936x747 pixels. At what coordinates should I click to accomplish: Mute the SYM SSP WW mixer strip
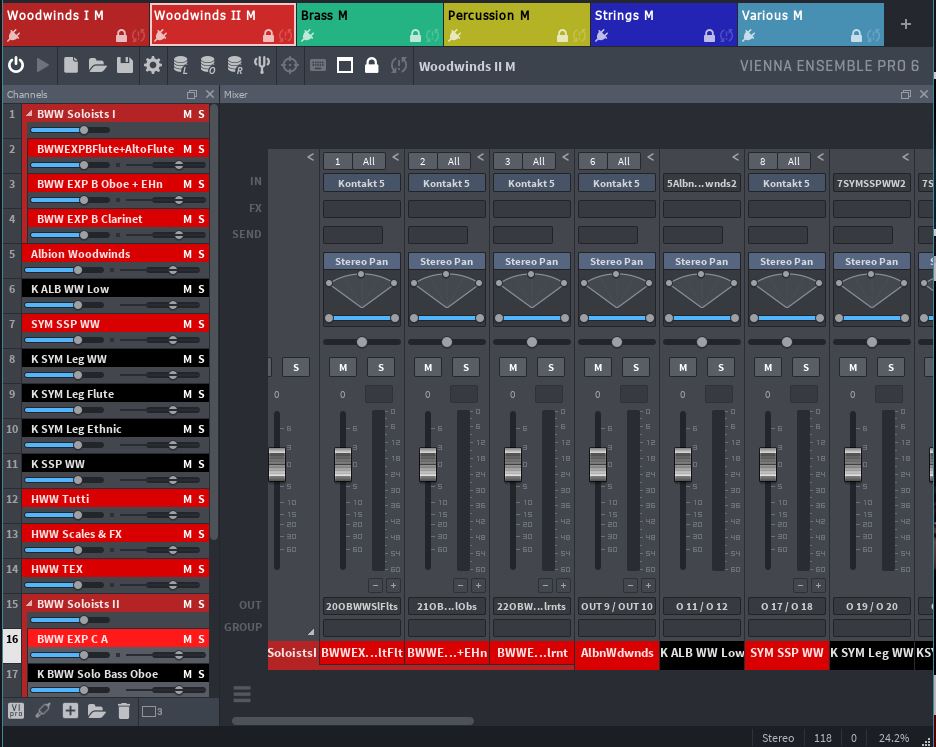(768, 367)
